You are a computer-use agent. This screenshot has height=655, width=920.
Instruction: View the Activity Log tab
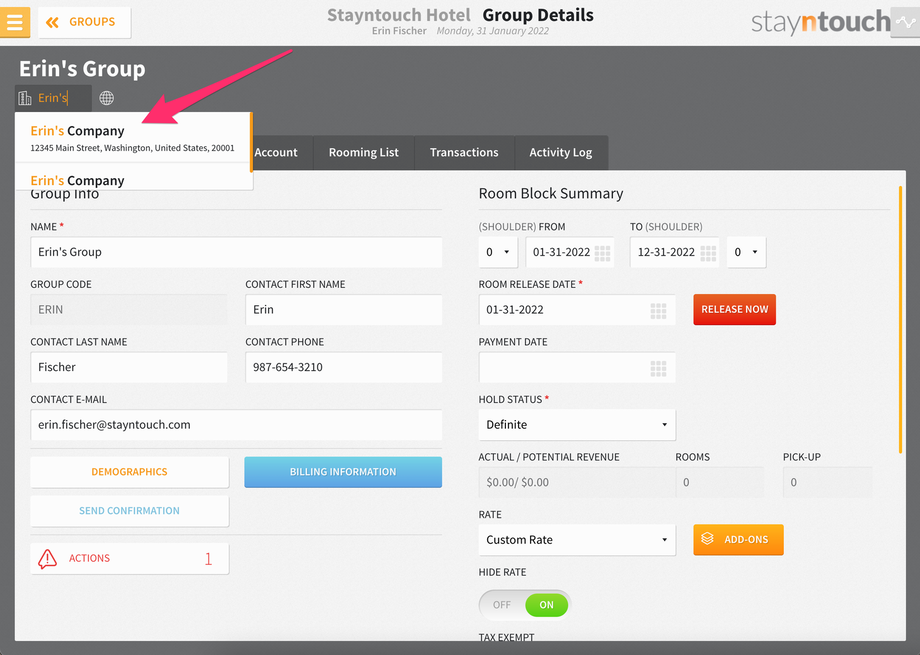(561, 153)
